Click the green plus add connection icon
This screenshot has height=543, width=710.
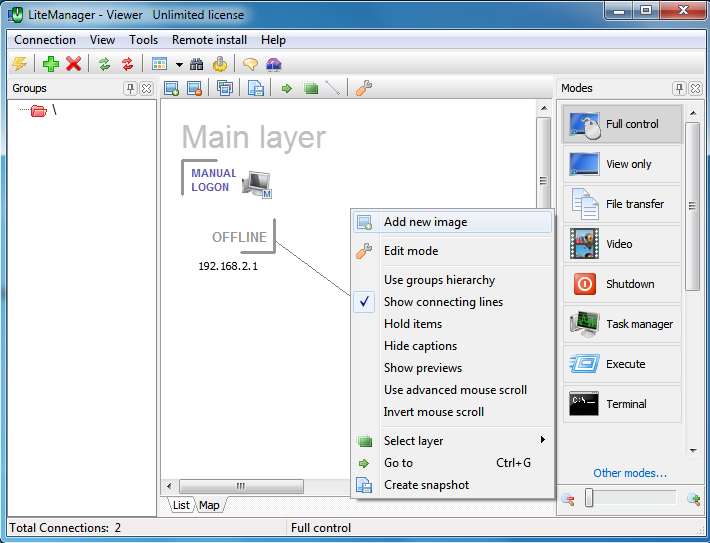coord(51,64)
